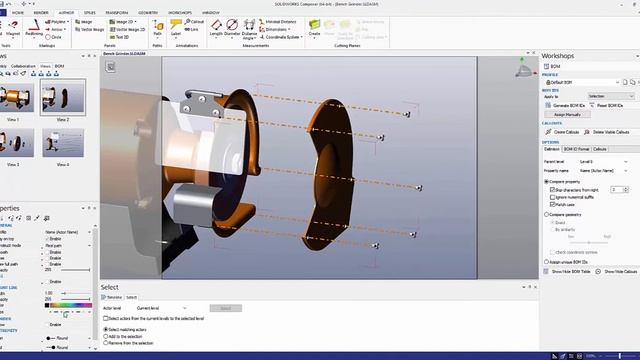The width and height of the screenshot is (640, 360).
Task: Pick from the color gradient bar
Action: coord(71,305)
